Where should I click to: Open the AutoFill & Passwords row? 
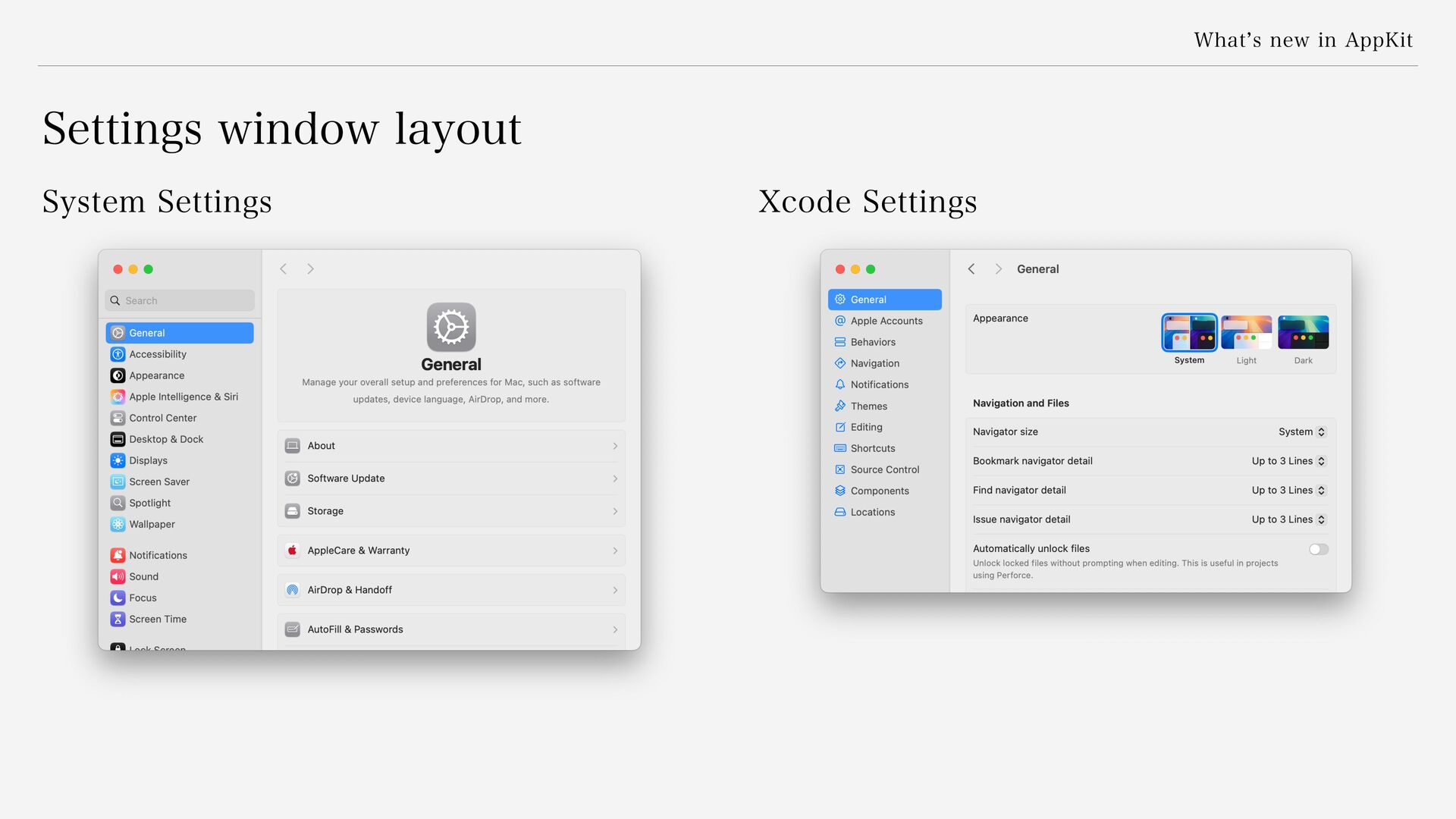point(451,629)
